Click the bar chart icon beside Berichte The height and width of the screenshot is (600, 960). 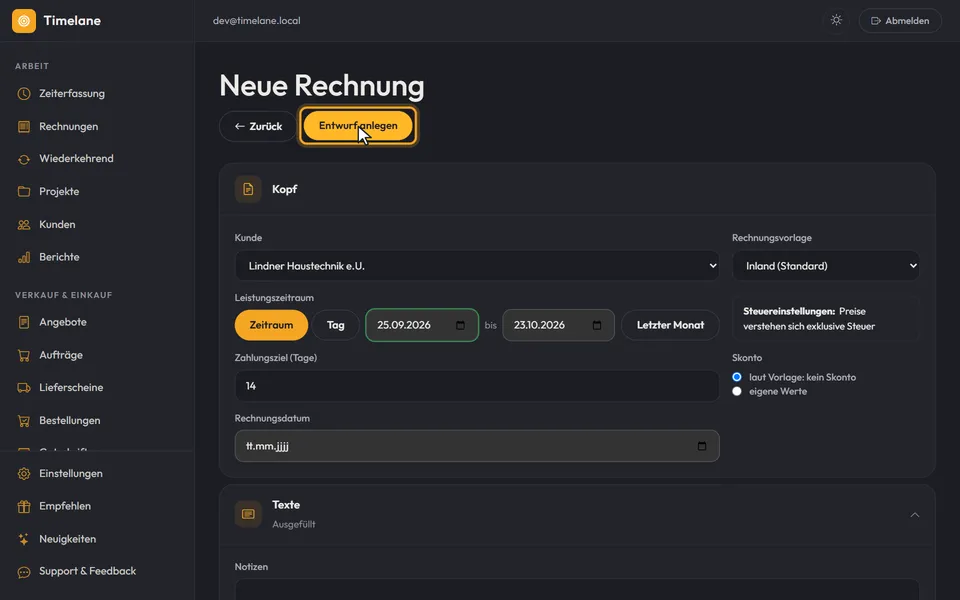(24, 257)
